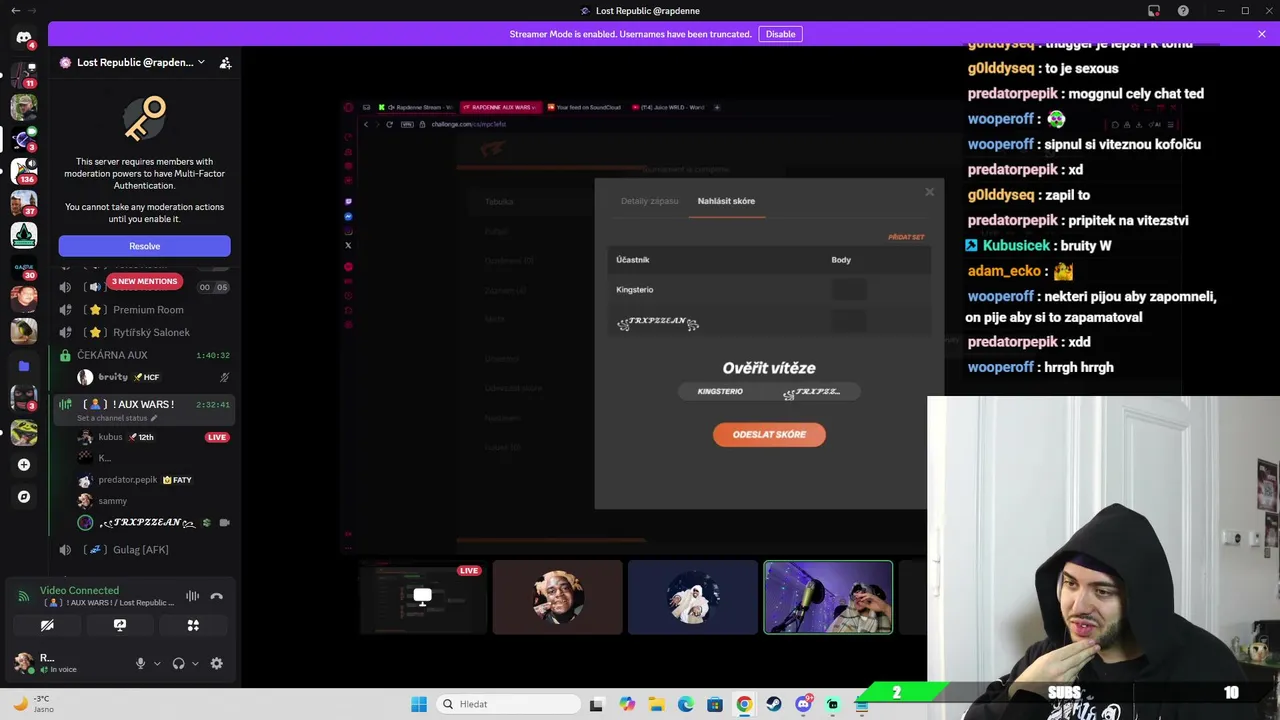Select highlighted purple webcam participant thumbnail
The width and height of the screenshot is (1280, 720).
coord(828,598)
